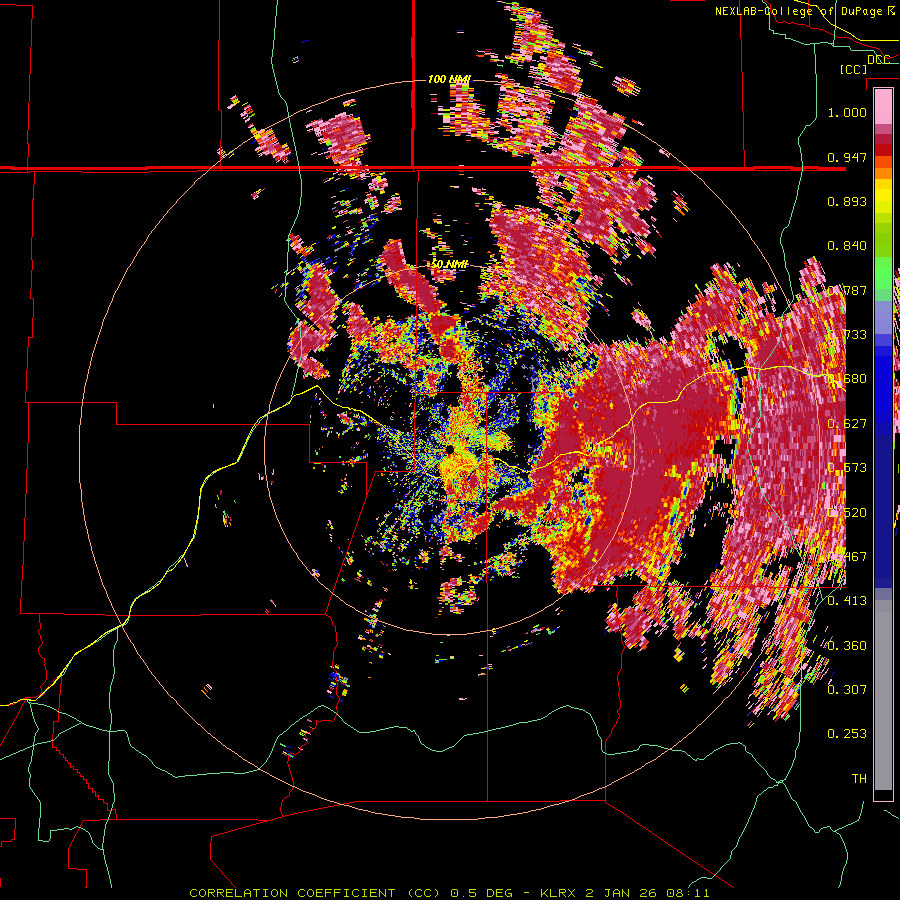Image resolution: width=900 pixels, height=900 pixels.
Task: Click the 0.840 color scale label
Action: (x=847, y=246)
